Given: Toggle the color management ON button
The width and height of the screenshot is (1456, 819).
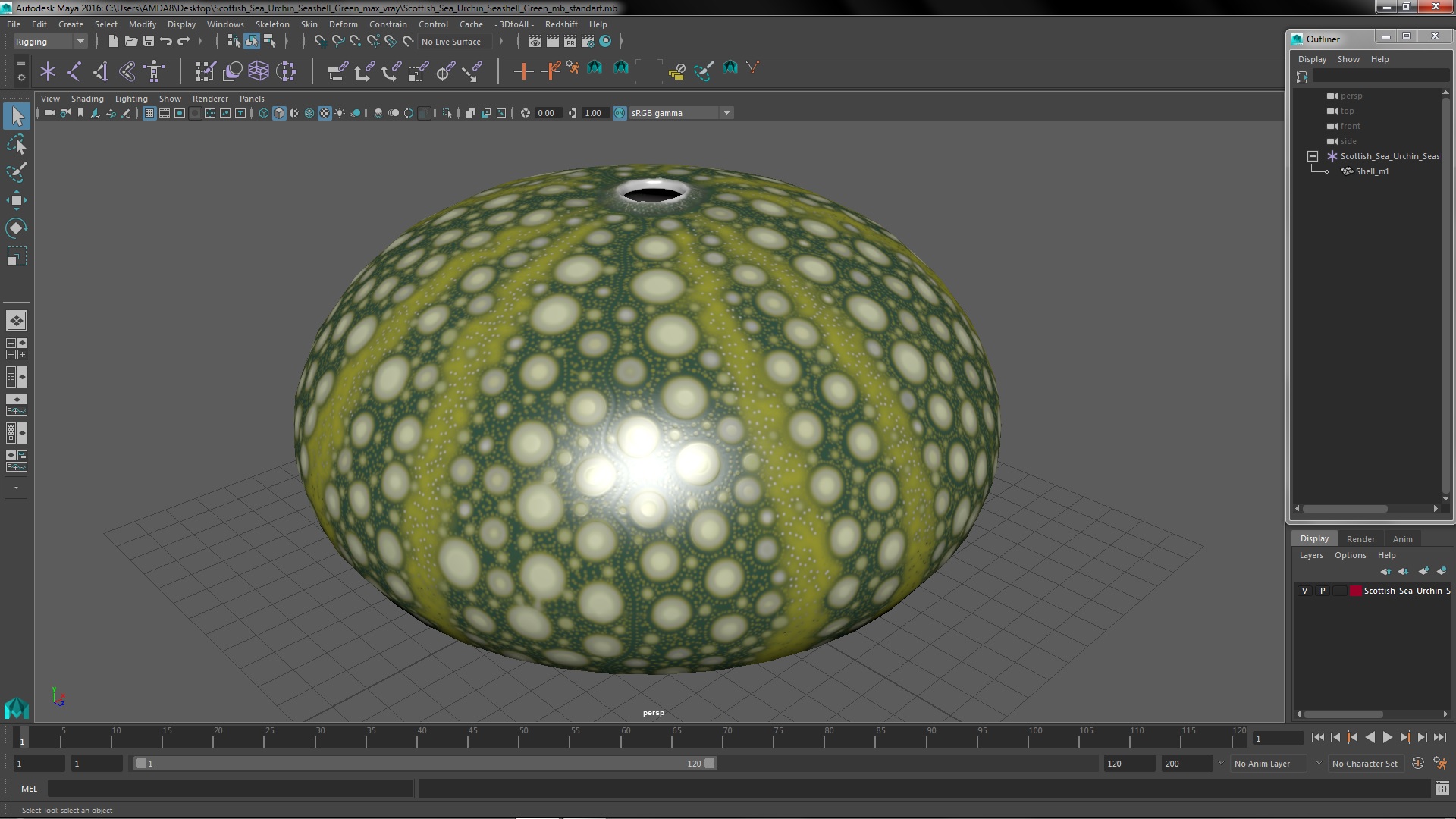Looking at the screenshot, I should [x=620, y=113].
